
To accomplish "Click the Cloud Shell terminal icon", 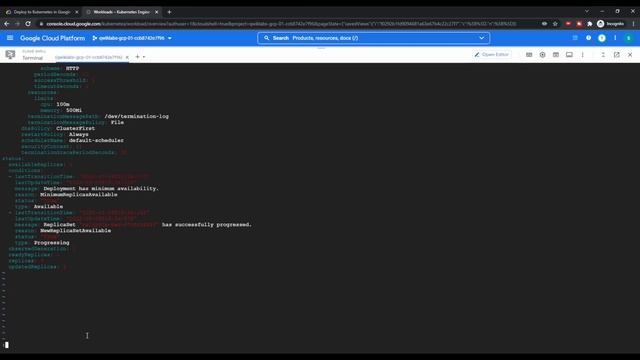I will (x=10, y=54).
